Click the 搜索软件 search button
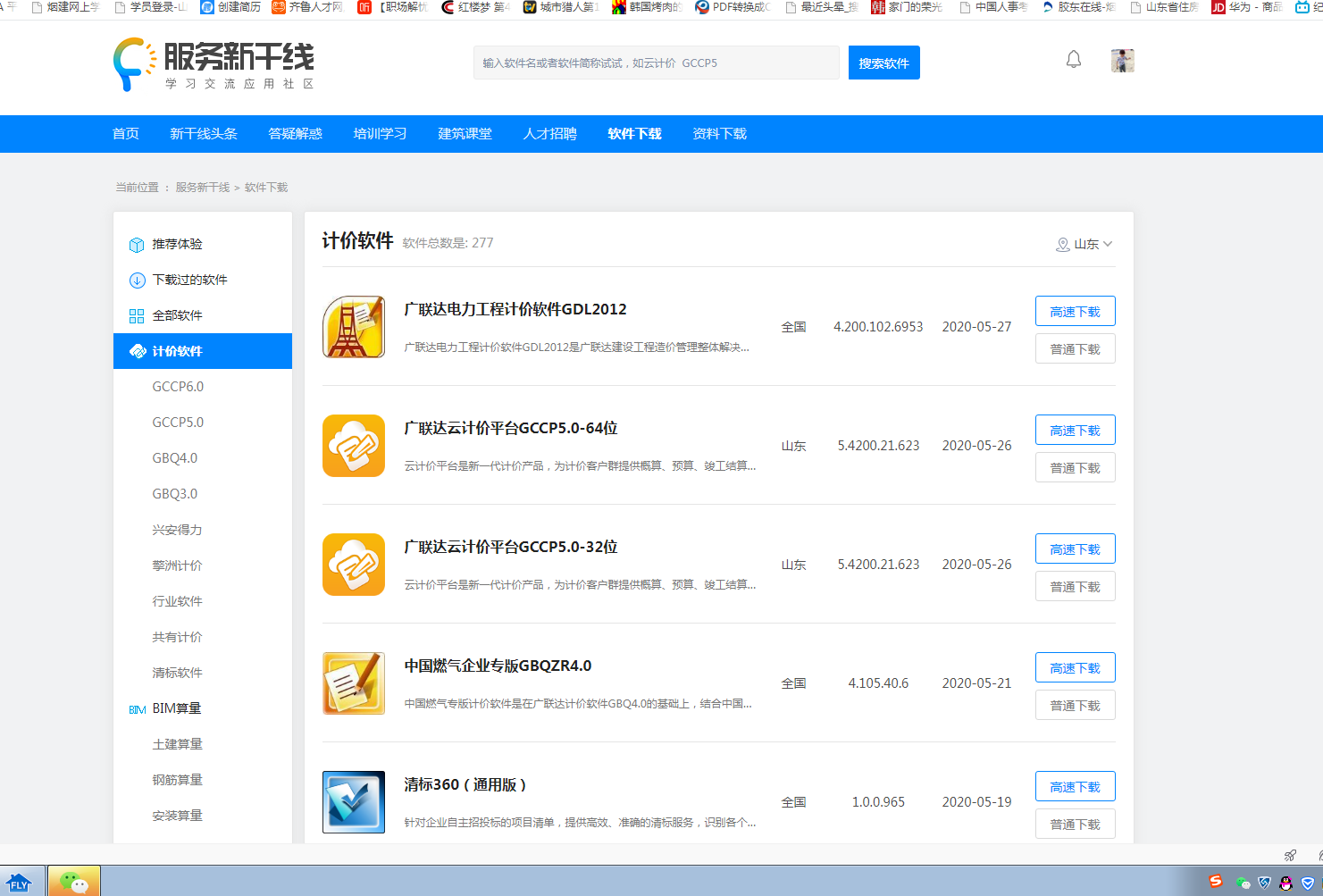Viewport: 1323px width, 896px height. 884,63
